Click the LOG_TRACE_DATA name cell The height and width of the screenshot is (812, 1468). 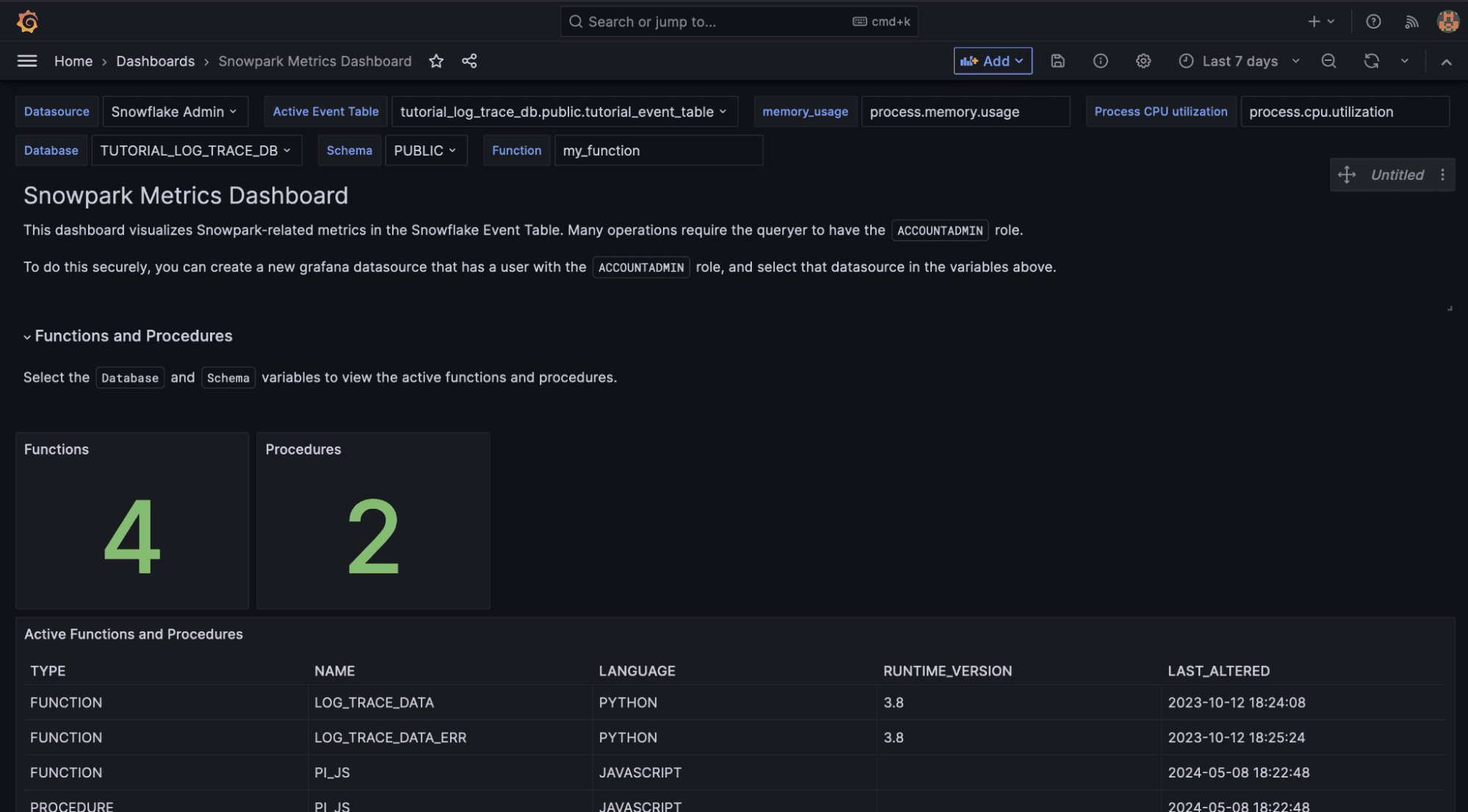(450, 703)
